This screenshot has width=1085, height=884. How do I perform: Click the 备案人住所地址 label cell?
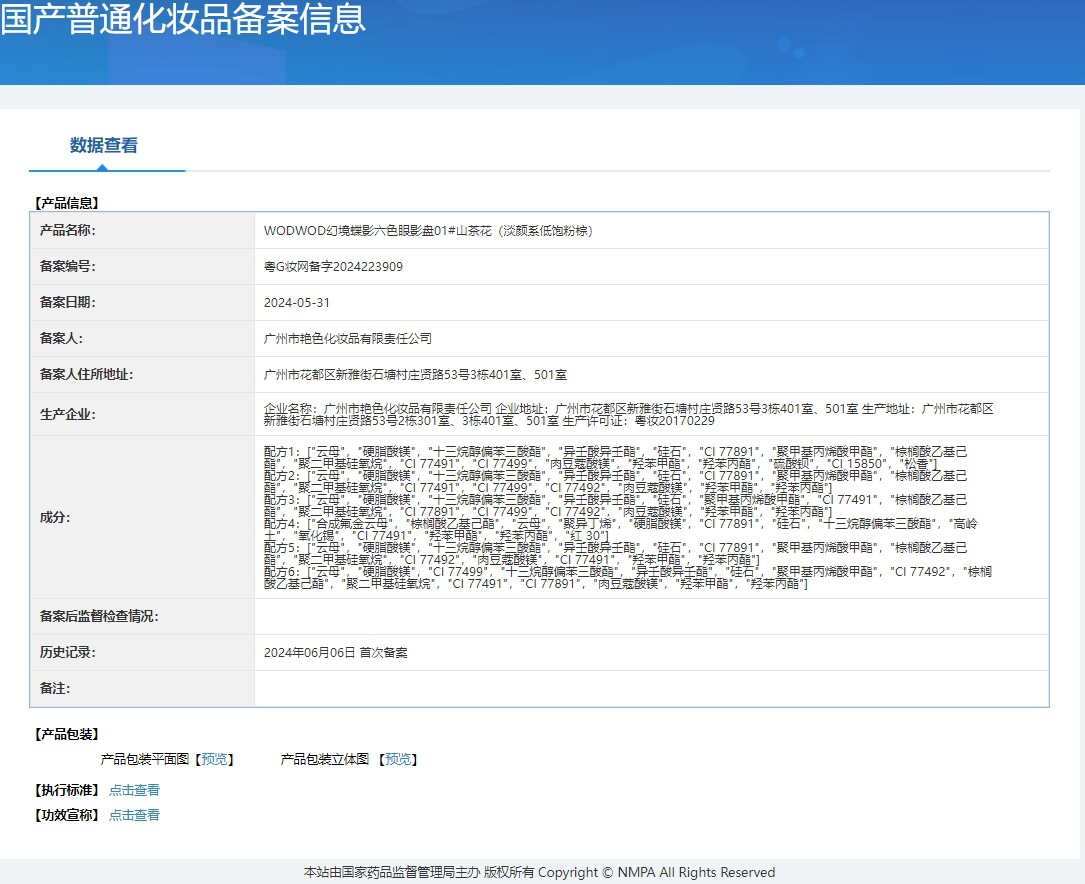142,374
